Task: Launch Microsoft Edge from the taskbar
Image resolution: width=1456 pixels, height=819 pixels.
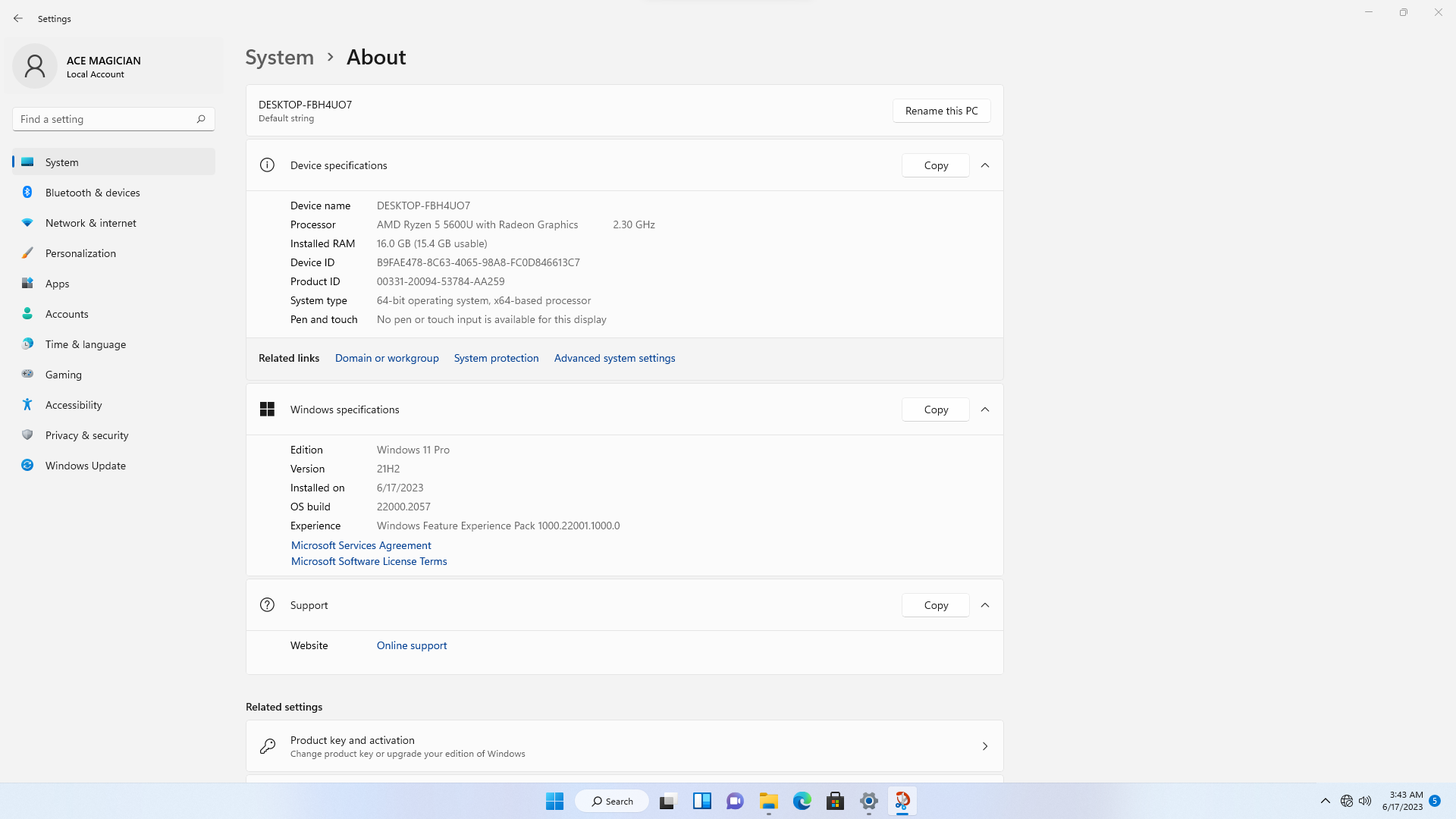Action: pyautogui.click(x=802, y=801)
